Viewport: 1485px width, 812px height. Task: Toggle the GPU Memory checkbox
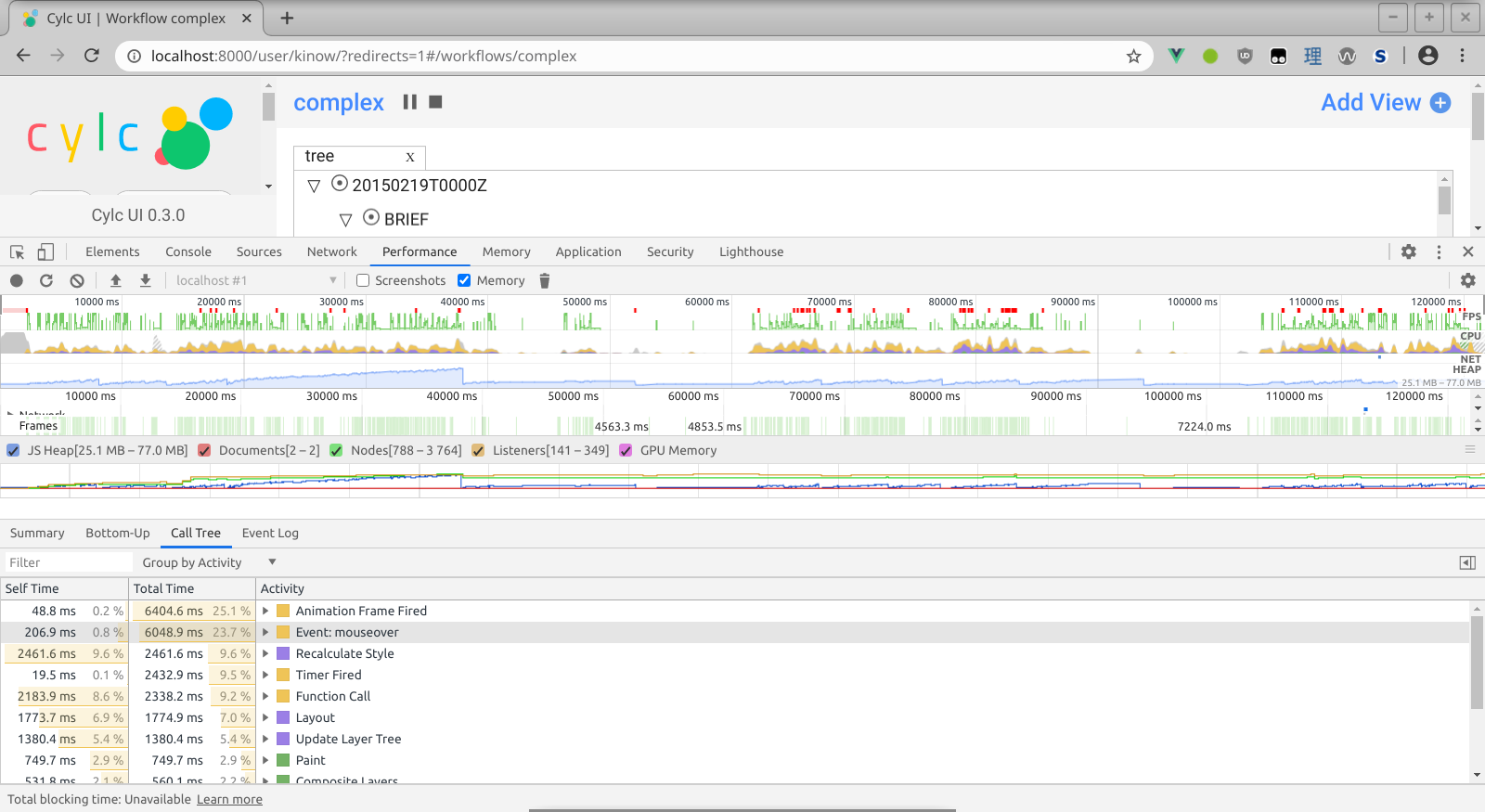(626, 450)
